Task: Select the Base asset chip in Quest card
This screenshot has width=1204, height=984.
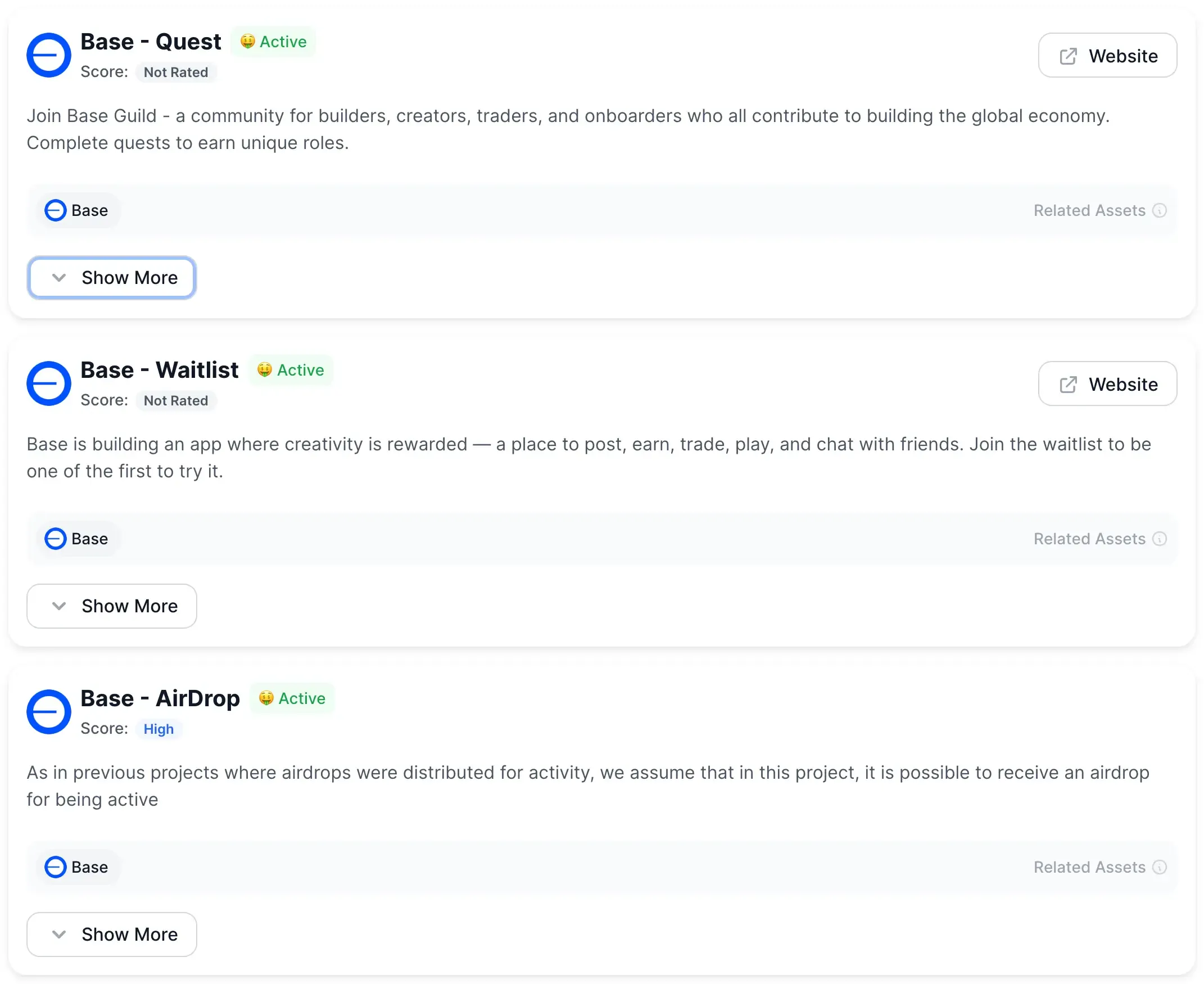Action: click(x=77, y=210)
